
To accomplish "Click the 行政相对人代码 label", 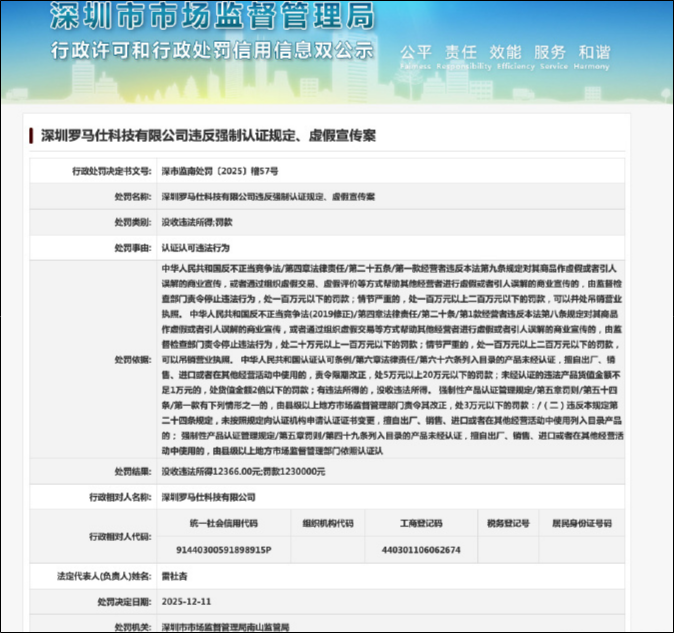I will (120, 537).
